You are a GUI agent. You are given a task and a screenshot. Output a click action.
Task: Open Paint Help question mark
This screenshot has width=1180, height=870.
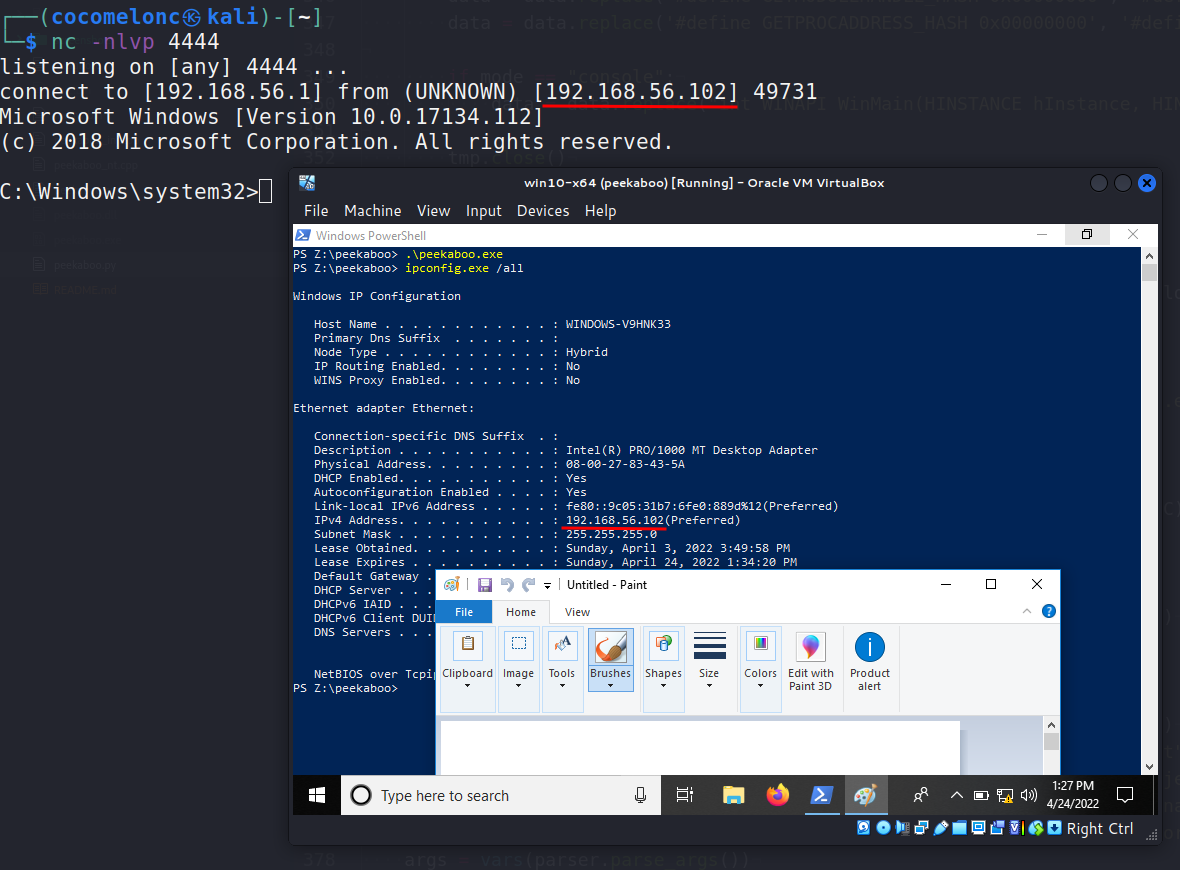[1048, 611]
